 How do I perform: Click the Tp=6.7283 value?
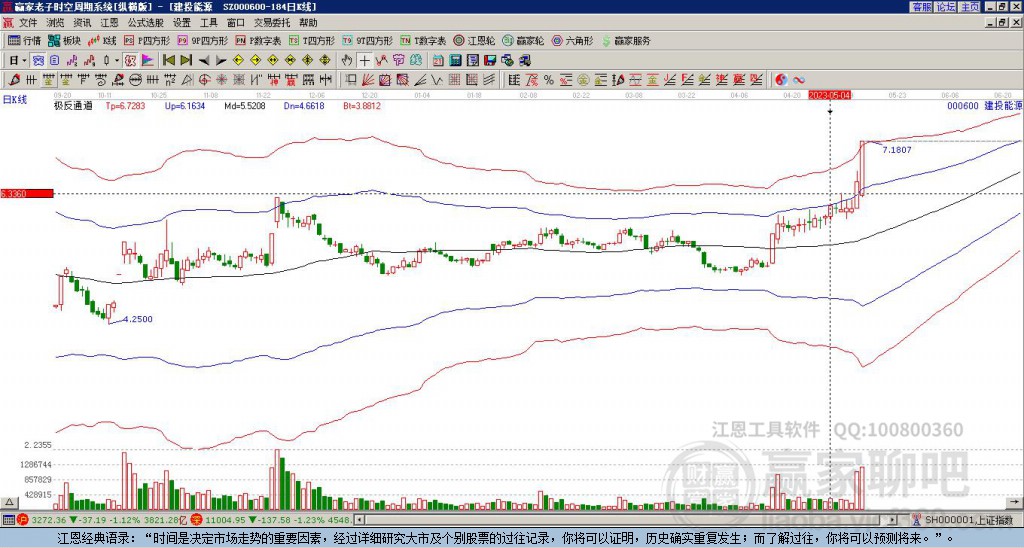click(x=124, y=106)
